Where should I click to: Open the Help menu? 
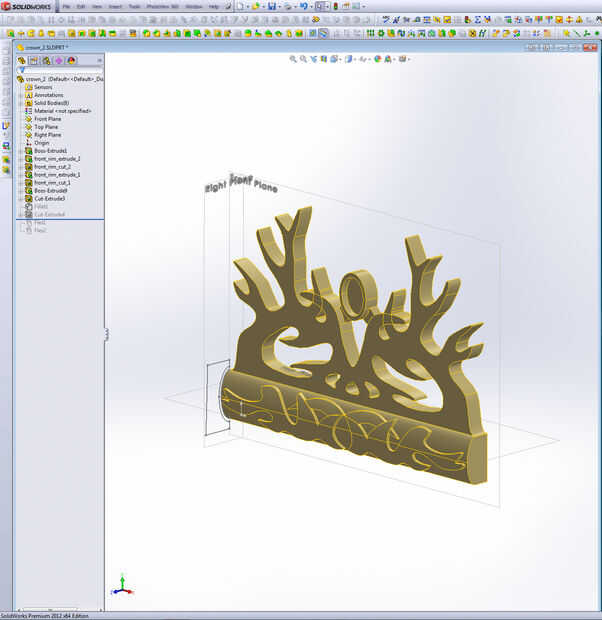coord(214,6)
